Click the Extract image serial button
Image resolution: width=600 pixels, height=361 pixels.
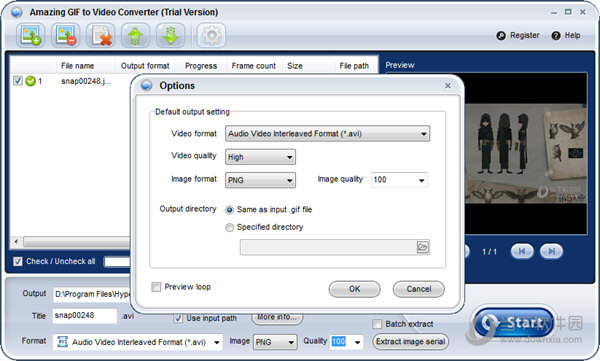410,341
